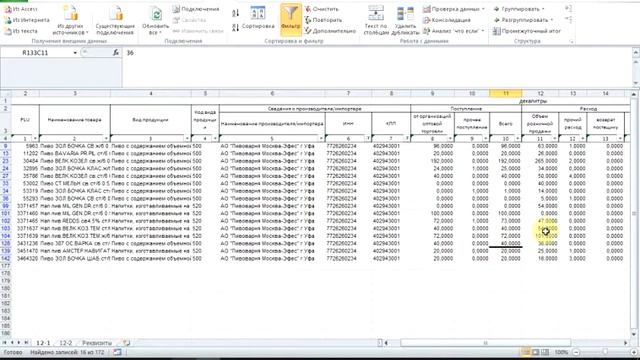
Task: Open filter dropdown for Вид продукции column
Action: (x=187, y=139)
